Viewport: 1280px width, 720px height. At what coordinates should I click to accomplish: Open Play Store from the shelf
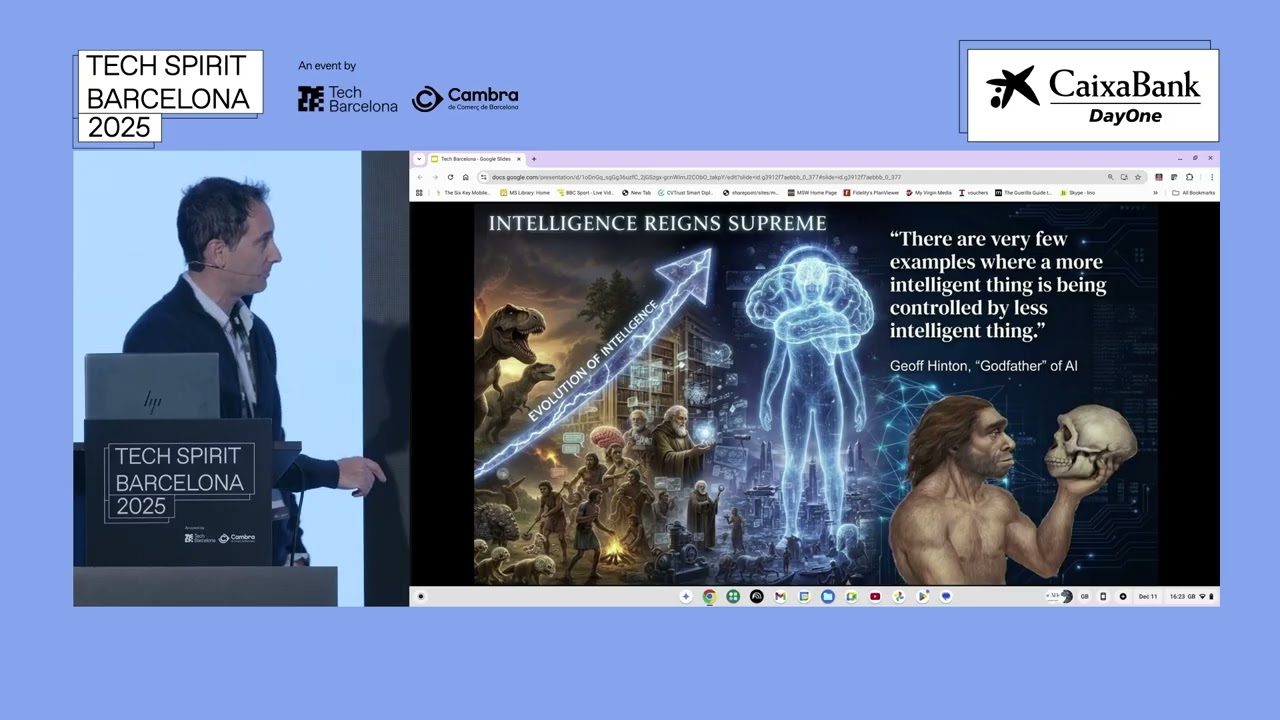tap(922, 596)
